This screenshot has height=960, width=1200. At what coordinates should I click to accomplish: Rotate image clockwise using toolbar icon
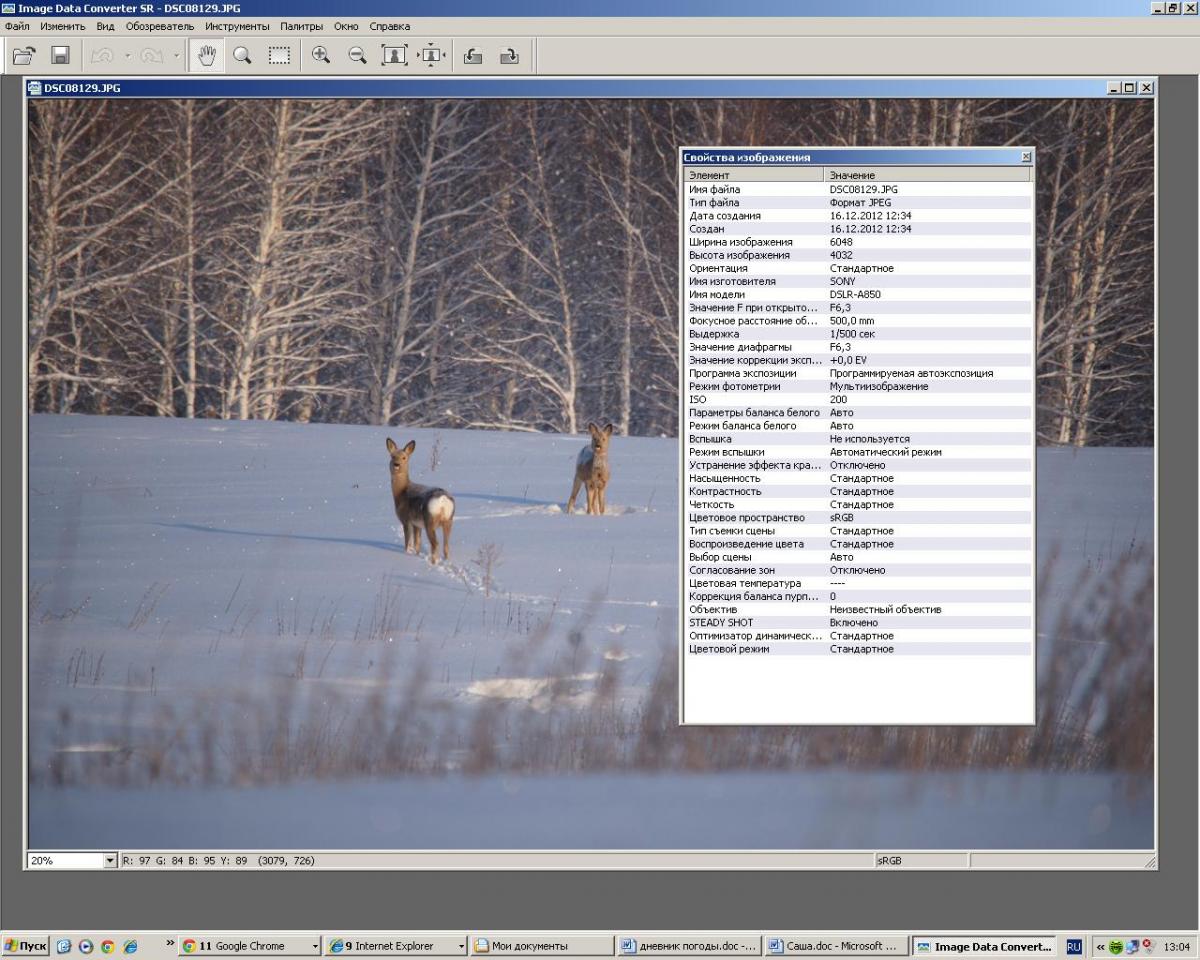[509, 56]
